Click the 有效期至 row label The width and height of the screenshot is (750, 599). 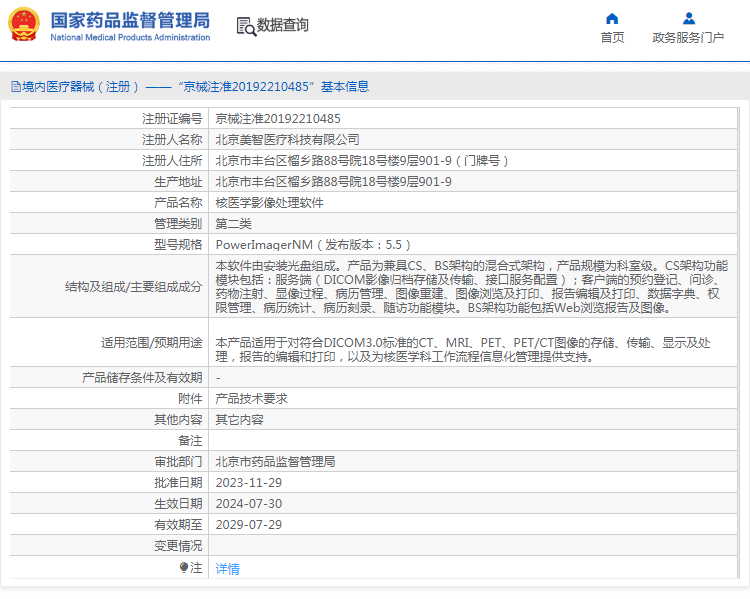(178, 525)
